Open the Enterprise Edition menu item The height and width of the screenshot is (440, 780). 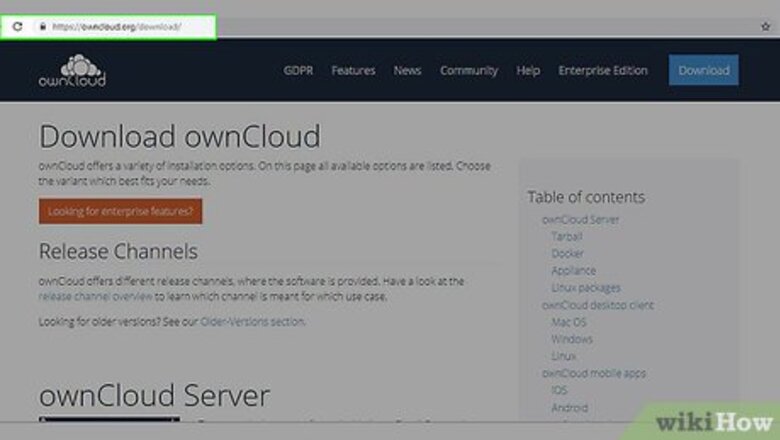[603, 71]
